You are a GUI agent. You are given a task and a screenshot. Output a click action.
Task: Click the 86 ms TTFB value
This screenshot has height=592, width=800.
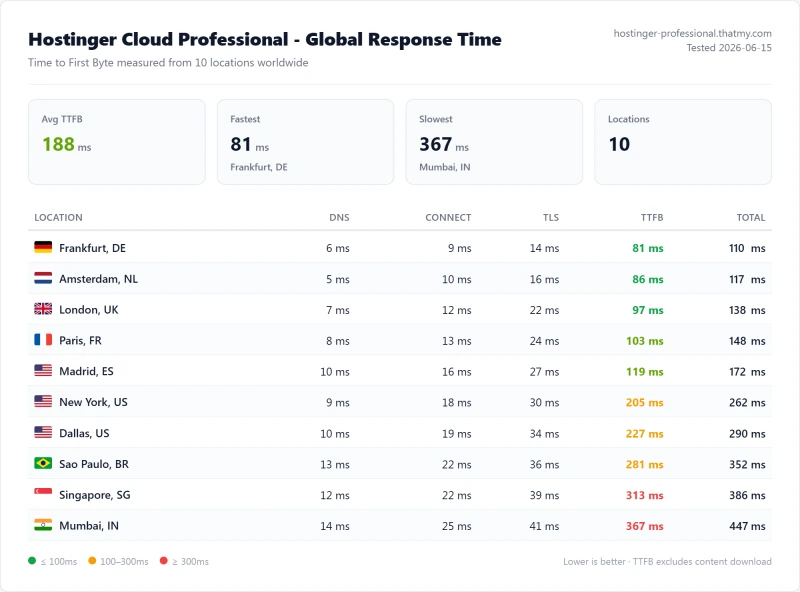click(648, 279)
